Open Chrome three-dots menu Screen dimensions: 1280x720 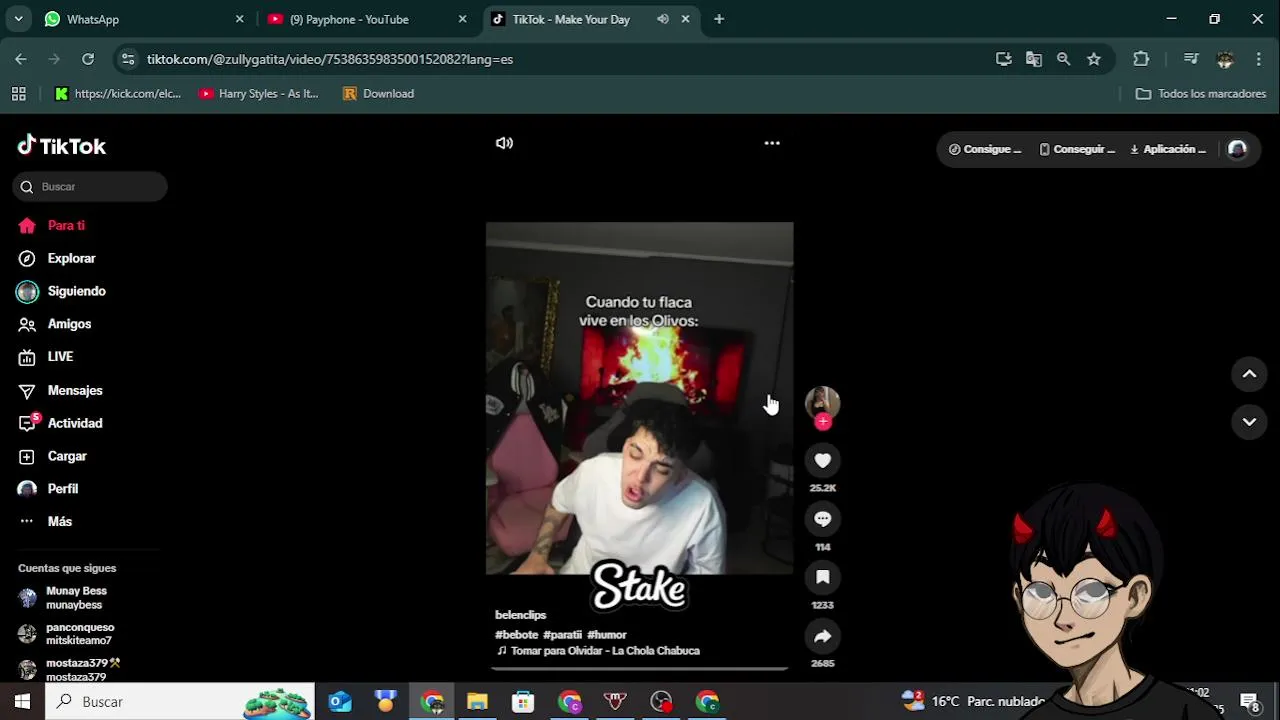1258,59
